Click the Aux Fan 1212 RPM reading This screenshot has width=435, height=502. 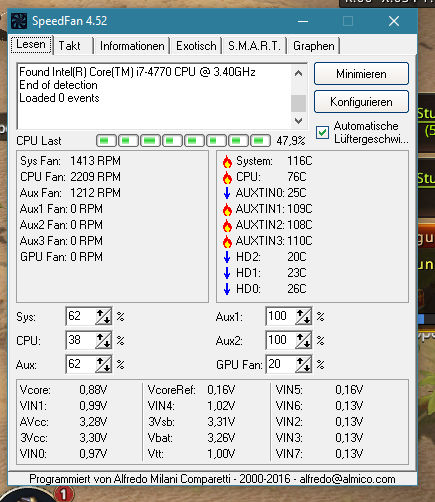[70, 193]
